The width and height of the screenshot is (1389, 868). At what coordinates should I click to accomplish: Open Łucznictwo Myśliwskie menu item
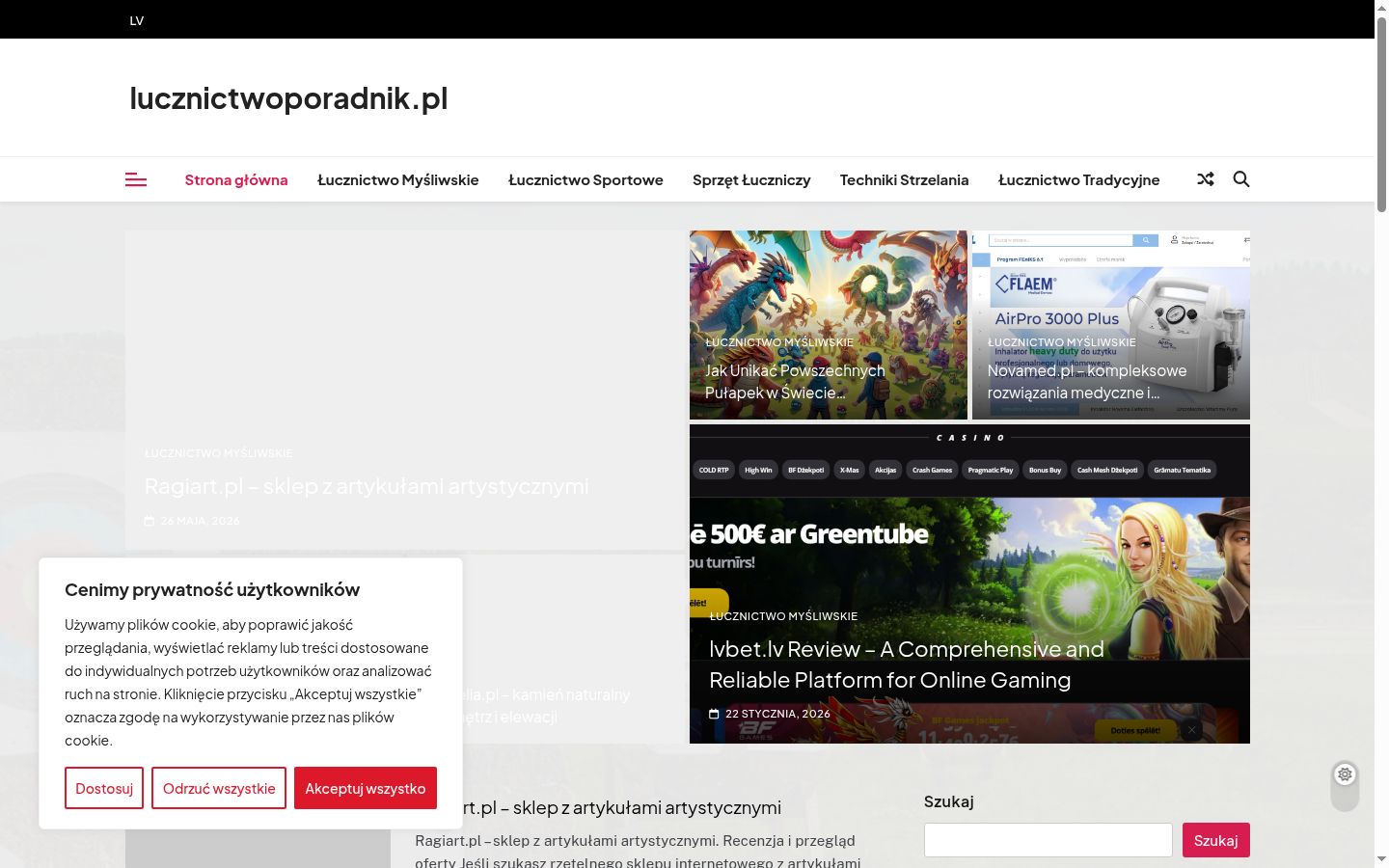pos(398,180)
